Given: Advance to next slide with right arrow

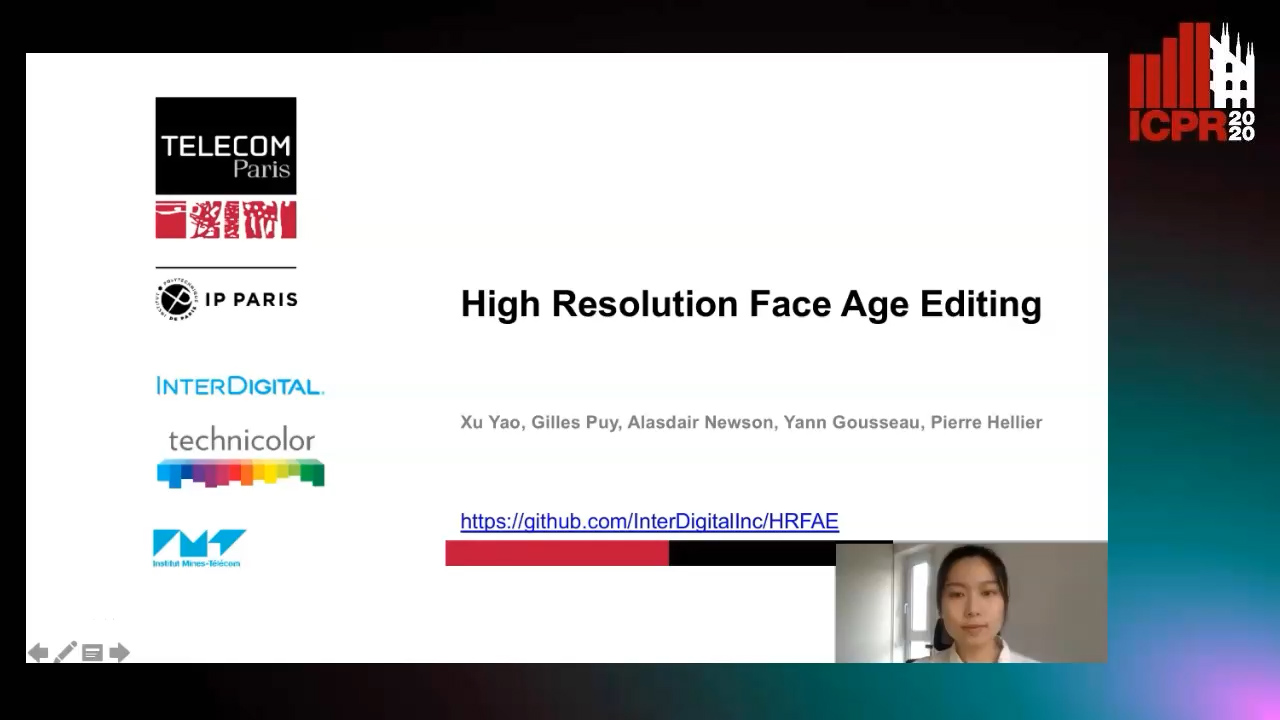Looking at the screenshot, I should [x=119, y=653].
